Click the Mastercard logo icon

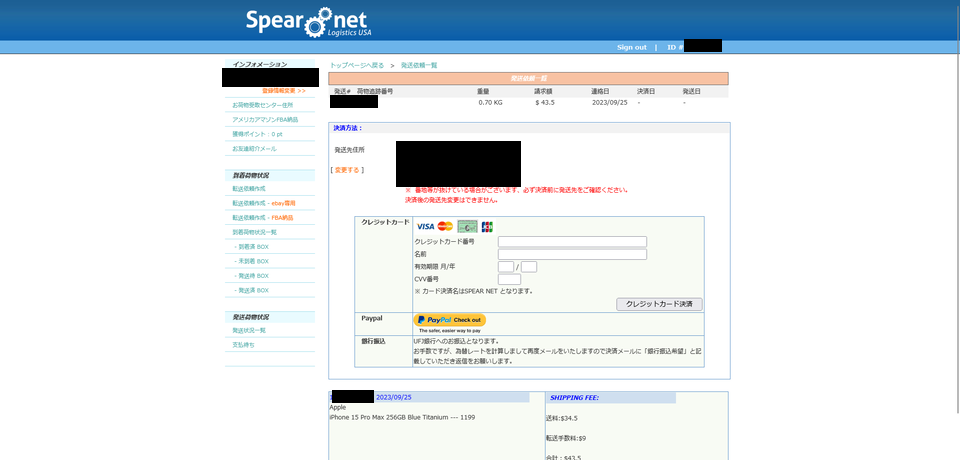[x=445, y=227]
